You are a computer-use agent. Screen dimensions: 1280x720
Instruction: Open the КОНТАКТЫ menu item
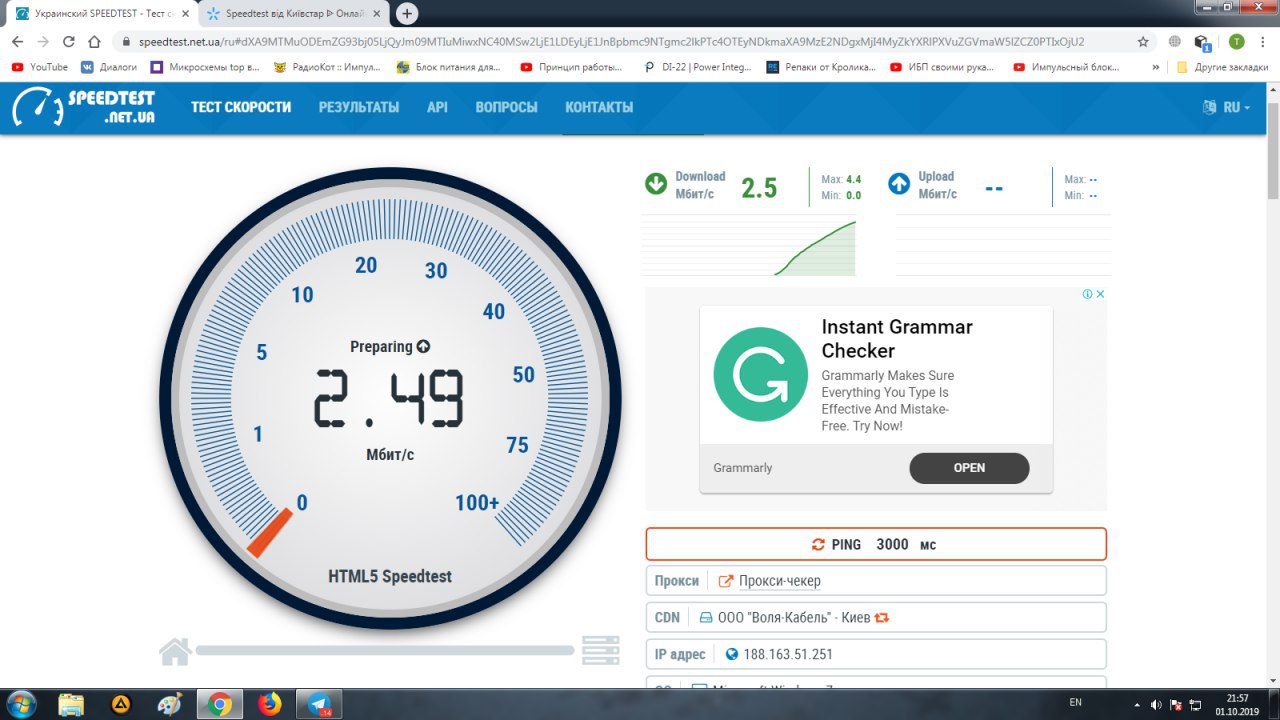[x=599, y=107]
